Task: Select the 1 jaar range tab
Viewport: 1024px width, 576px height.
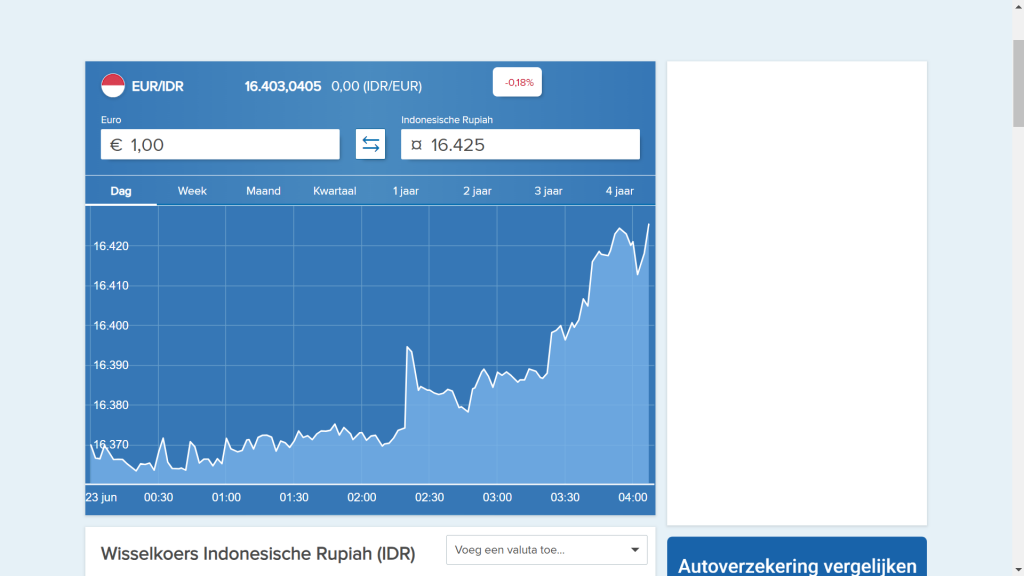Action: coord(406,191)
